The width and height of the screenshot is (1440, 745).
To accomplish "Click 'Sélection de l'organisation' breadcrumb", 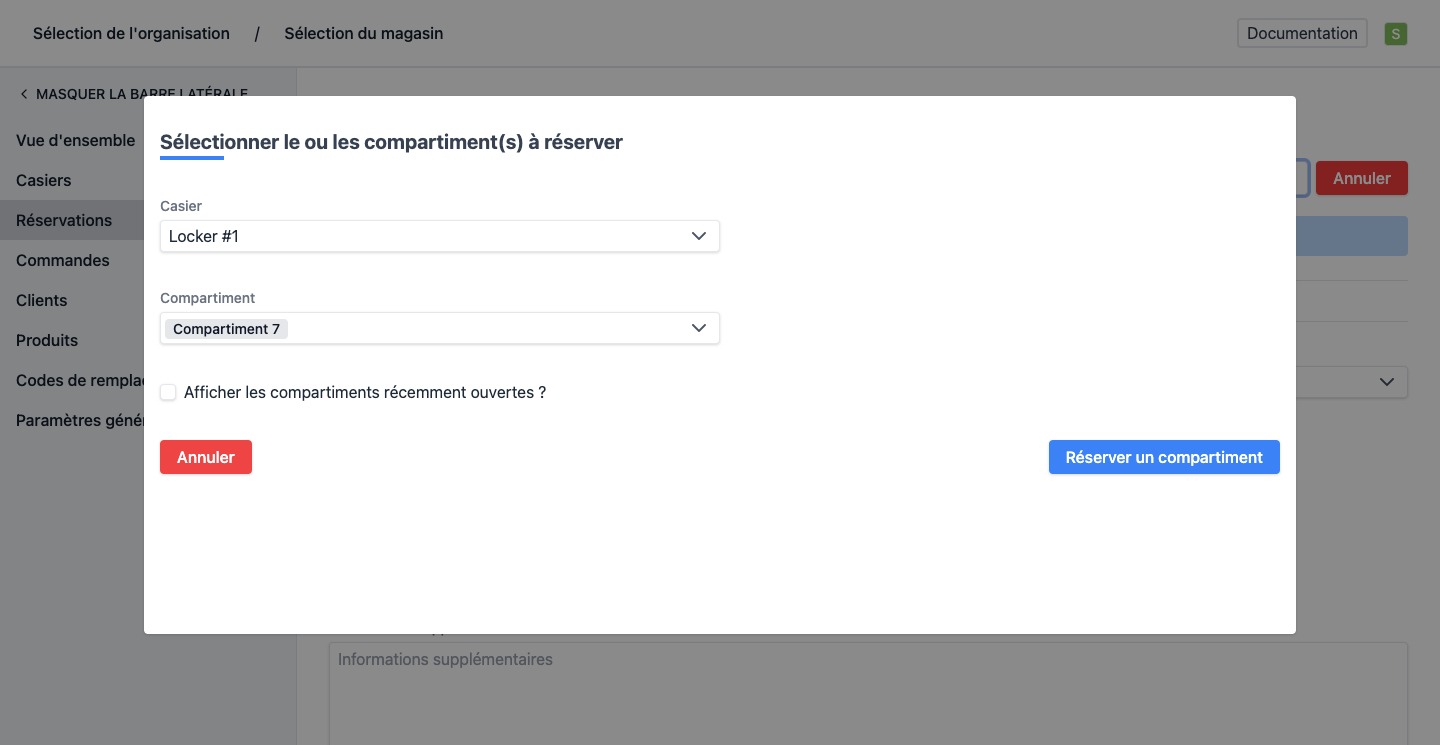I will (x=131, y=34).
